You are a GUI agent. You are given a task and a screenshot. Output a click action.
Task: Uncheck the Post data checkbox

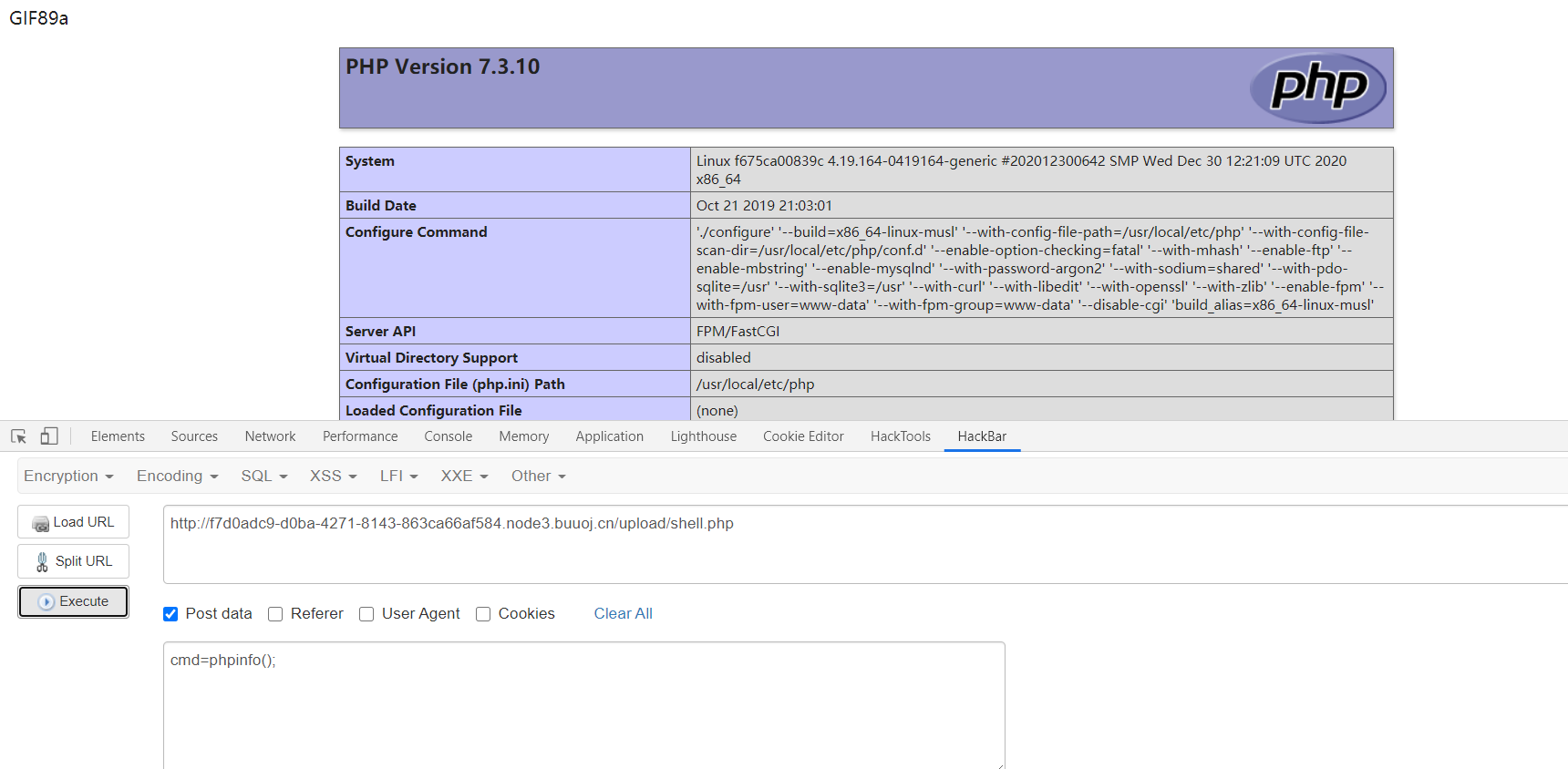pos(170,614)
